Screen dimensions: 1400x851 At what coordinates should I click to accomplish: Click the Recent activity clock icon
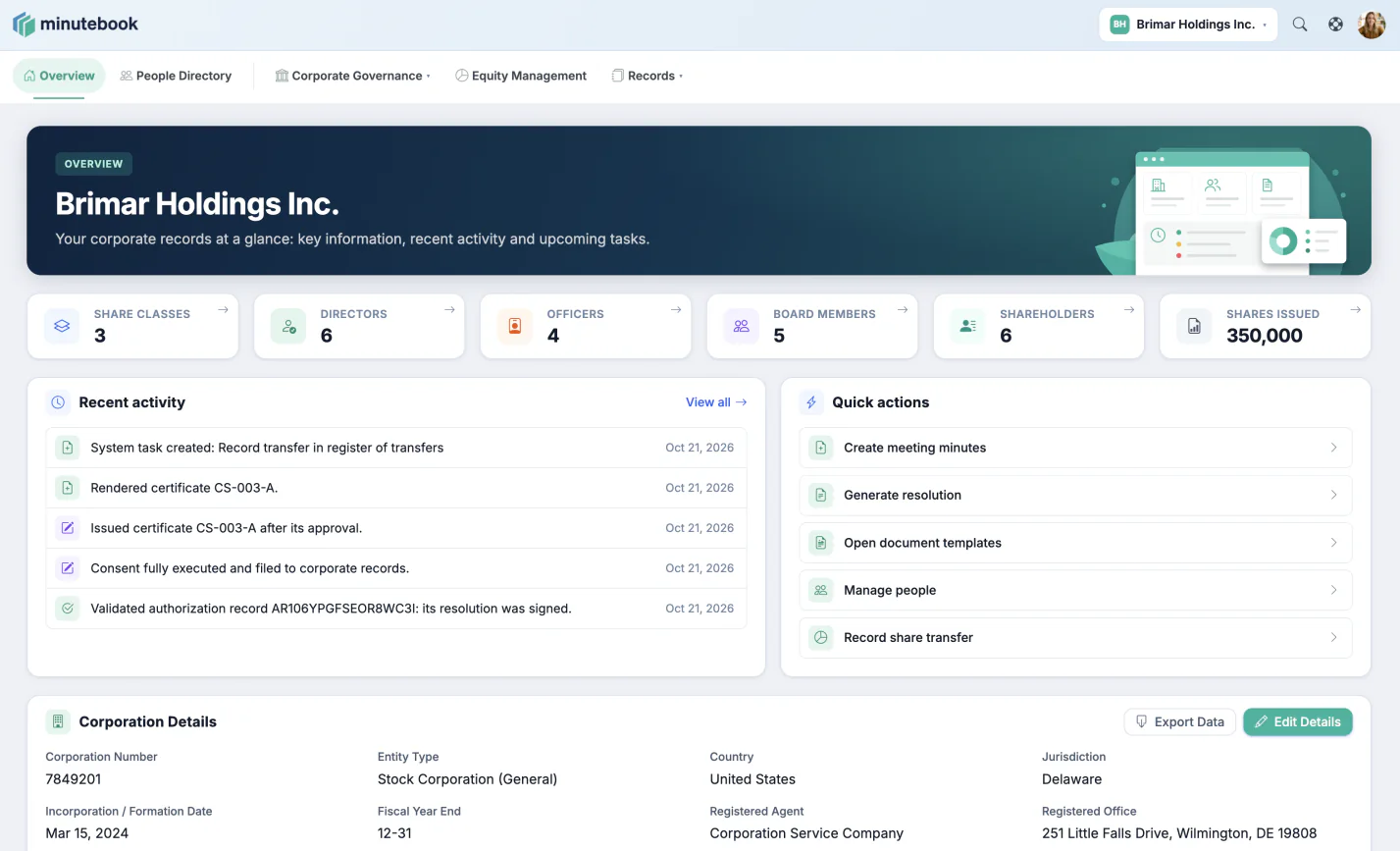[x=58, y=402]
